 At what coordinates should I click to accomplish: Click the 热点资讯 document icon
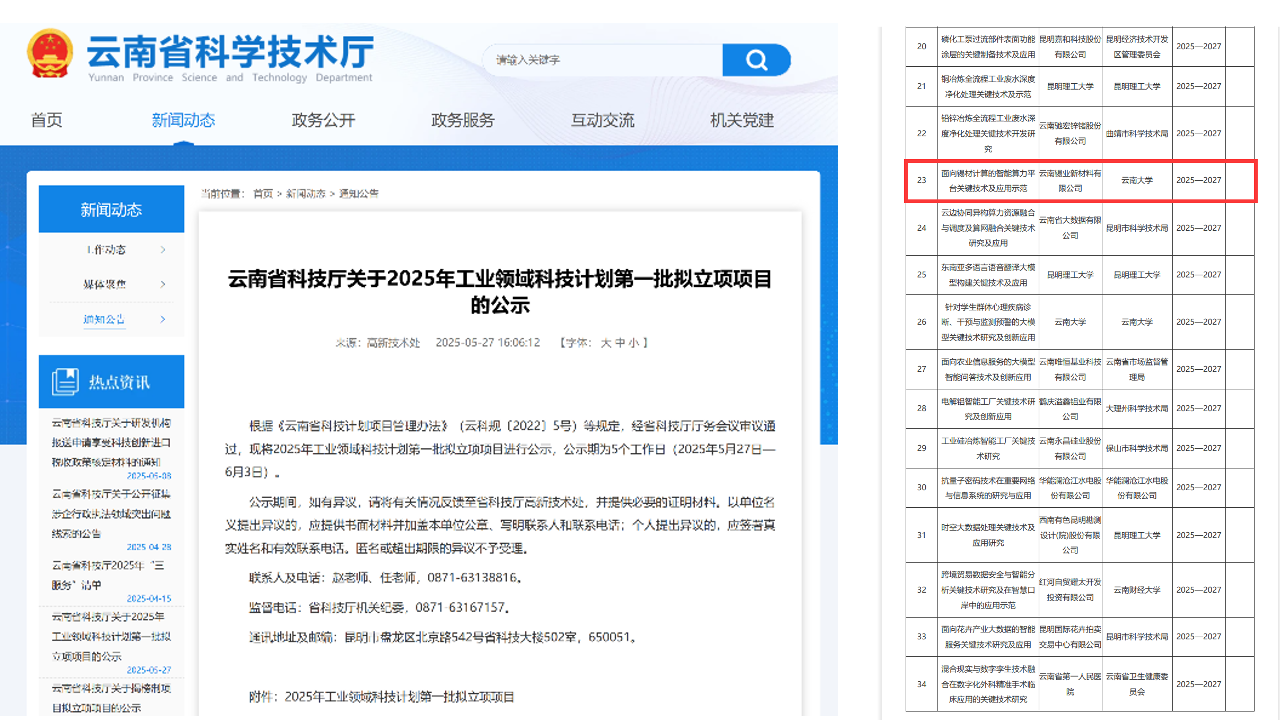pos(65,381)
